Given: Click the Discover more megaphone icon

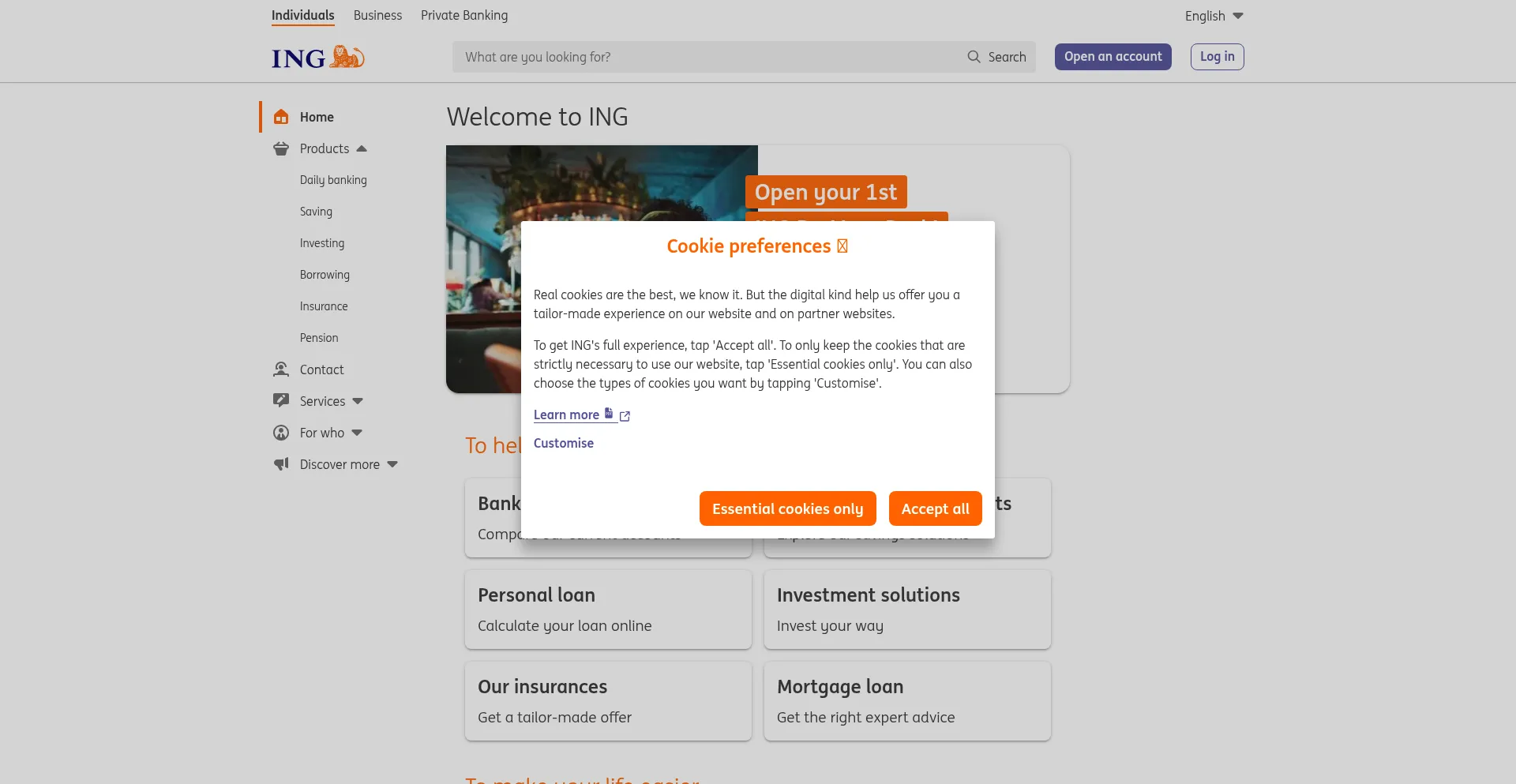Looking at the screenshot, I should coord(281,464).
